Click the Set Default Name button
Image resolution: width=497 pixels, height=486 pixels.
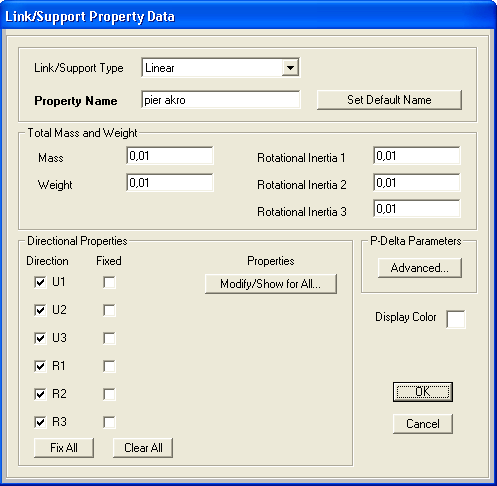[x=389, y=100]
